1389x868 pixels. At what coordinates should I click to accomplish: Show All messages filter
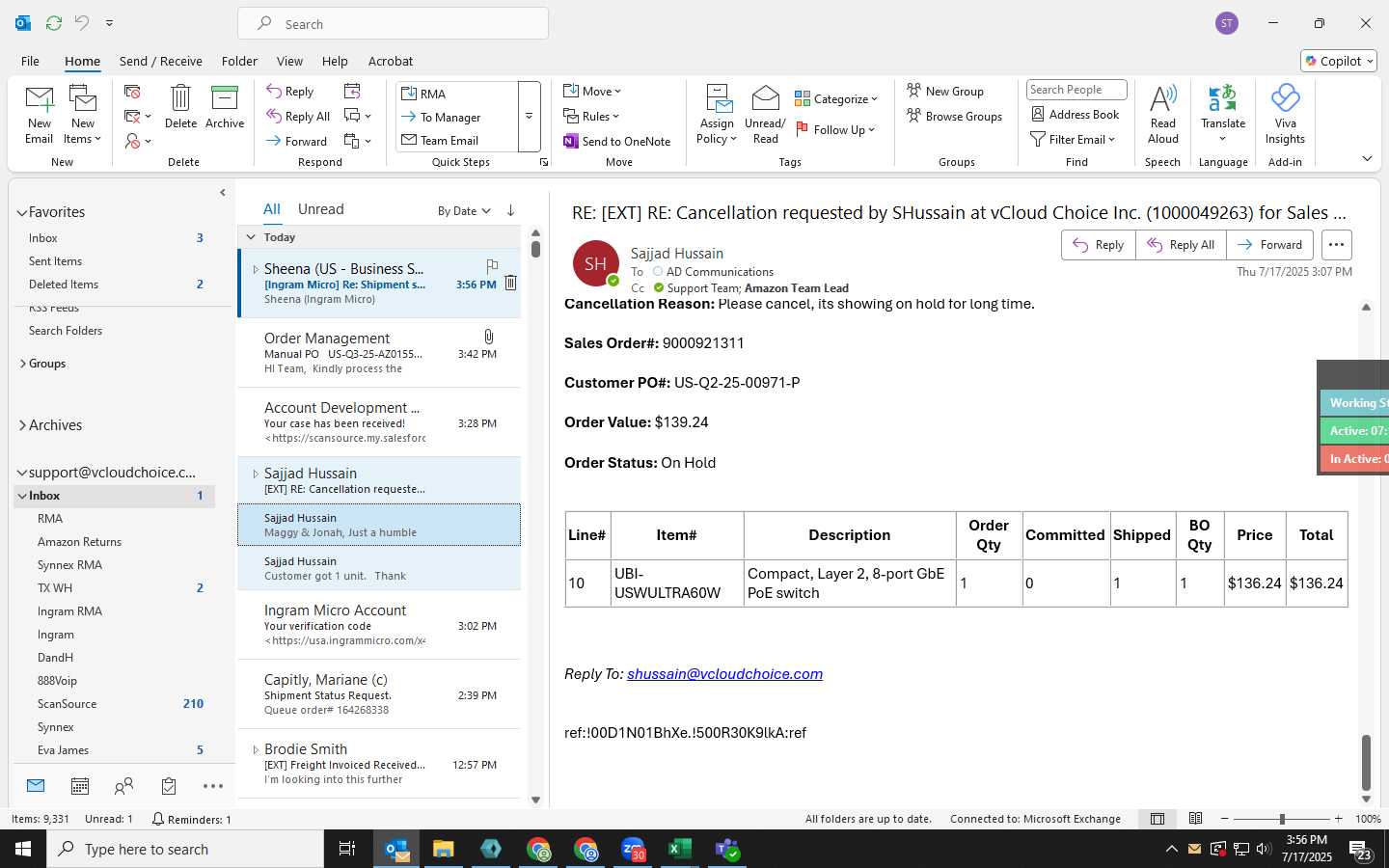click(x=272, y=209)
